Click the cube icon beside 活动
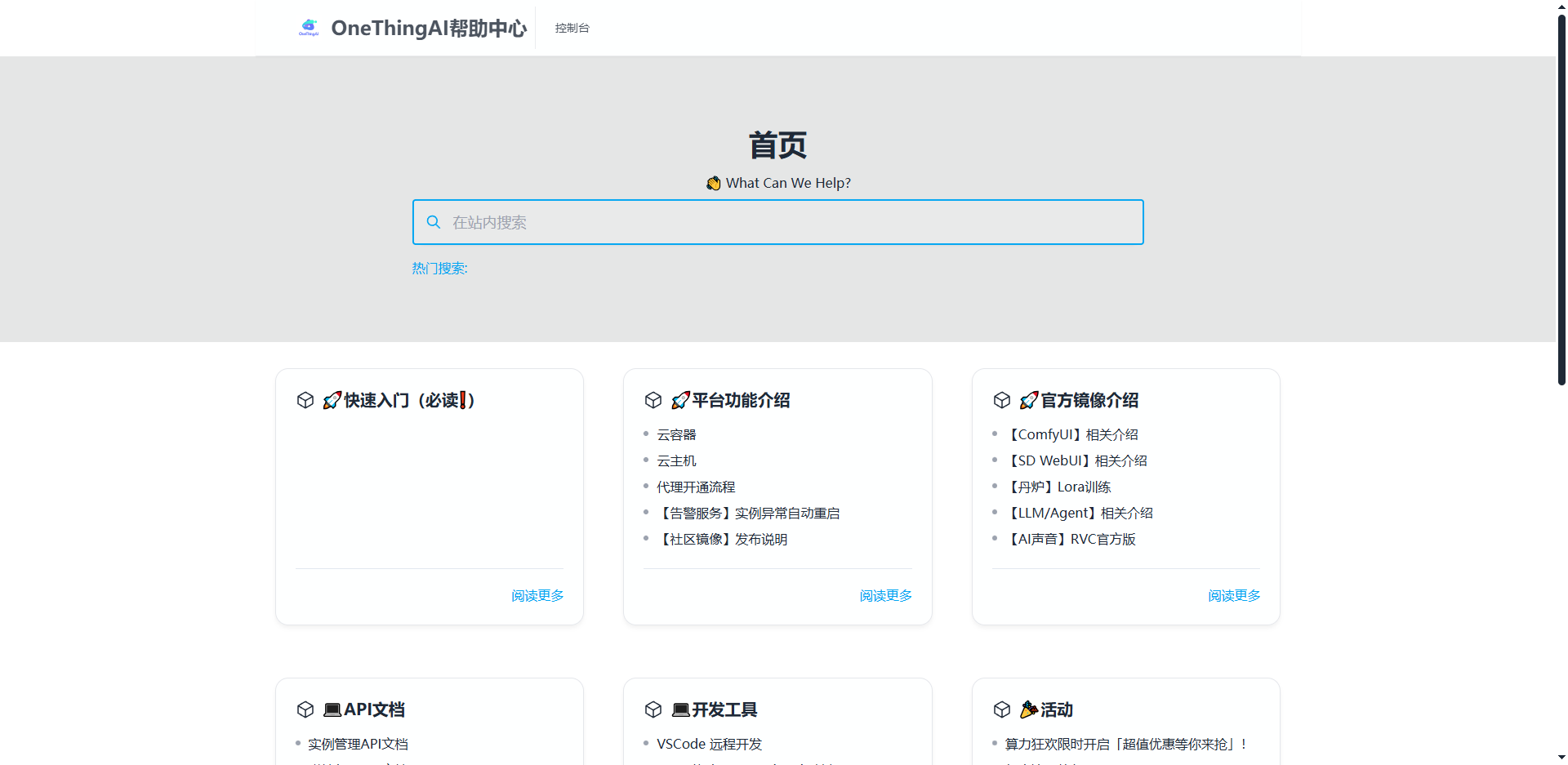The width and height of the screenshot is (1568, 765). point(1002,709)
